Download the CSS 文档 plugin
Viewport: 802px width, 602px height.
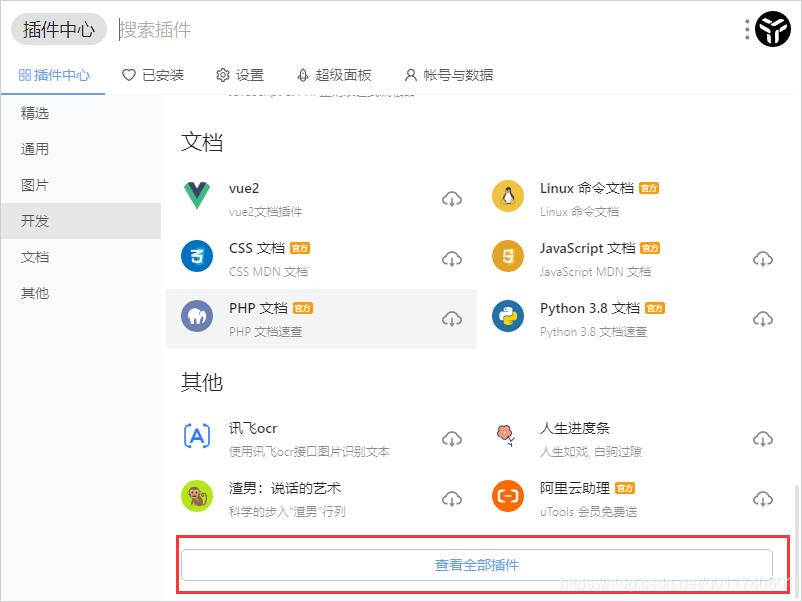452,259
